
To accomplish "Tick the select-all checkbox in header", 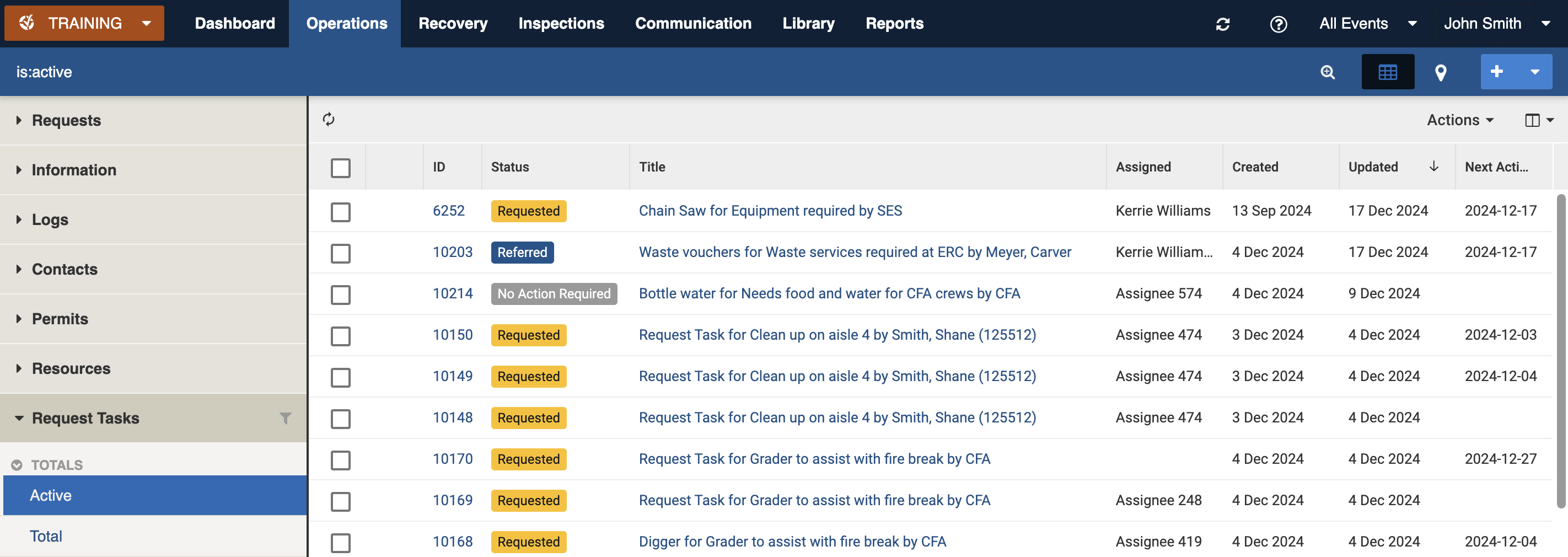I will point(340,168).
